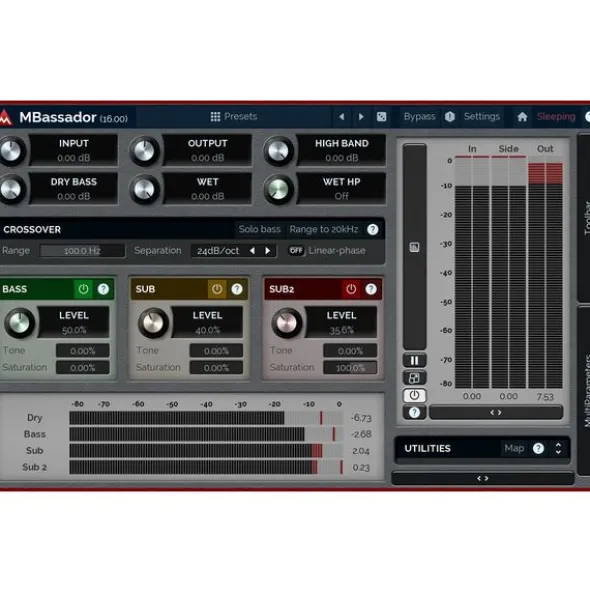
Task: Click the BASS Saturation 0.00% field
Action: point(83,367)
